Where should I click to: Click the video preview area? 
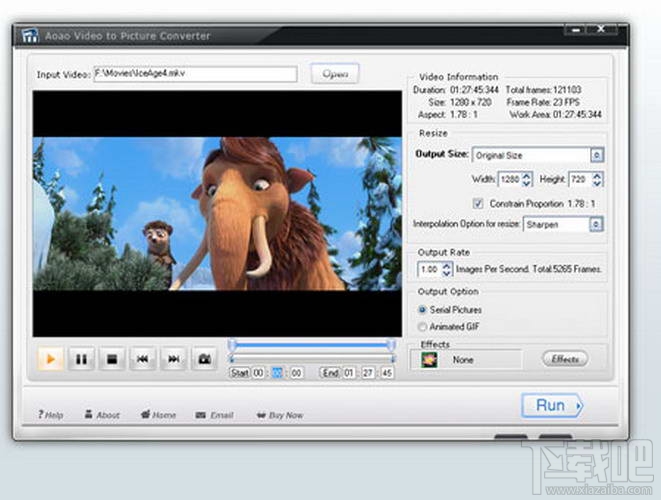(217, 214)
